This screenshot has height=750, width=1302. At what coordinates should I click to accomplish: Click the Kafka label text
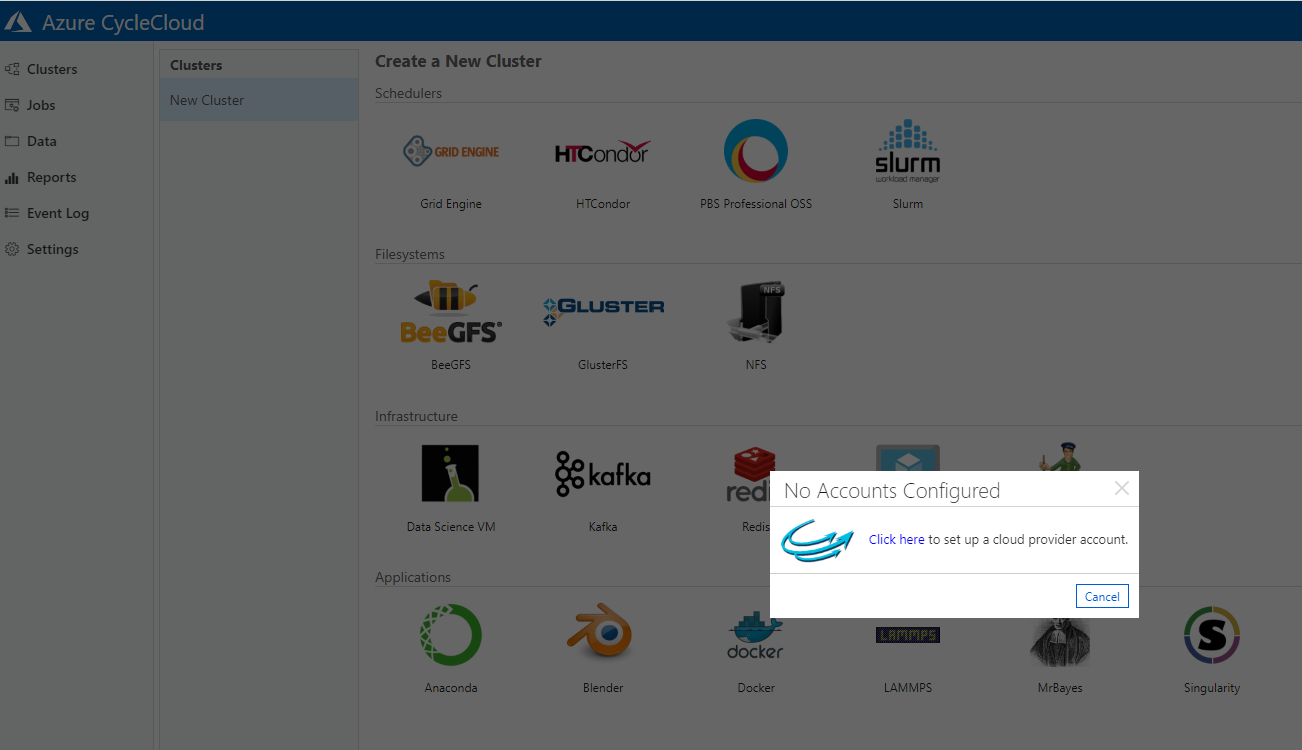coord(603,527)
